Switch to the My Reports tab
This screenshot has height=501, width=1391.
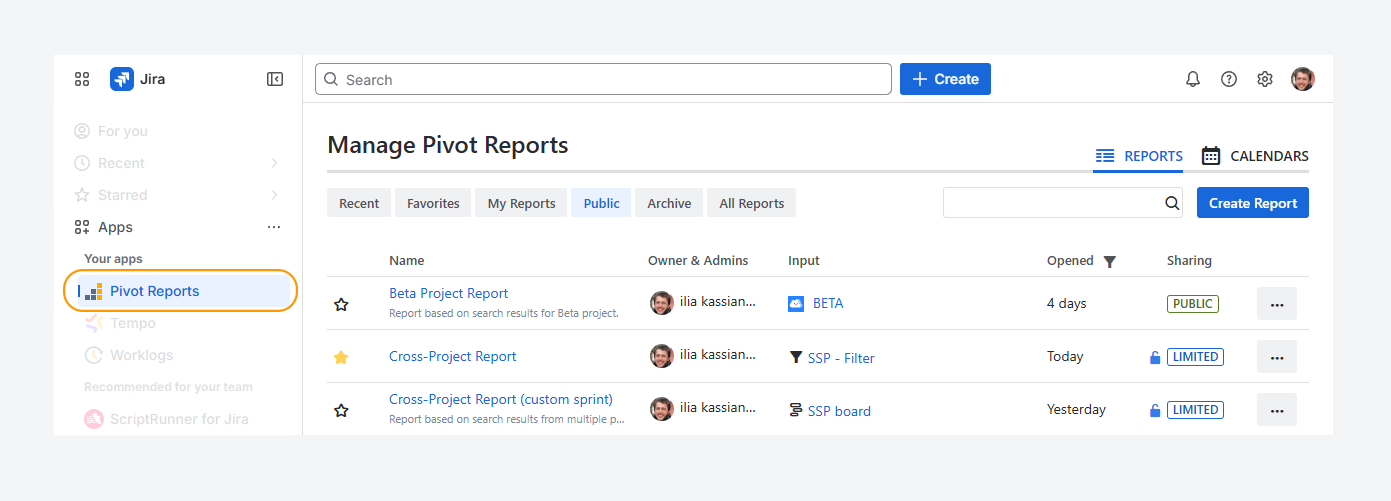tap(521, 203)
